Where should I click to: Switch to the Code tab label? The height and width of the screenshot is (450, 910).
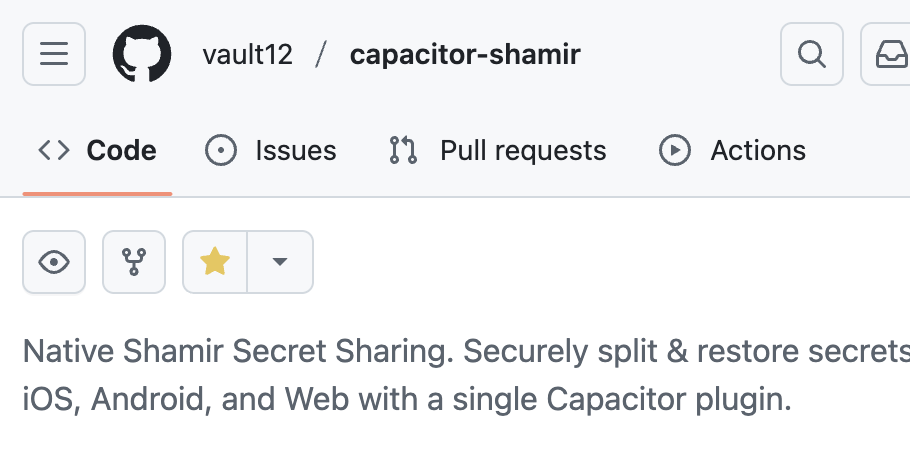click(121, 151)
